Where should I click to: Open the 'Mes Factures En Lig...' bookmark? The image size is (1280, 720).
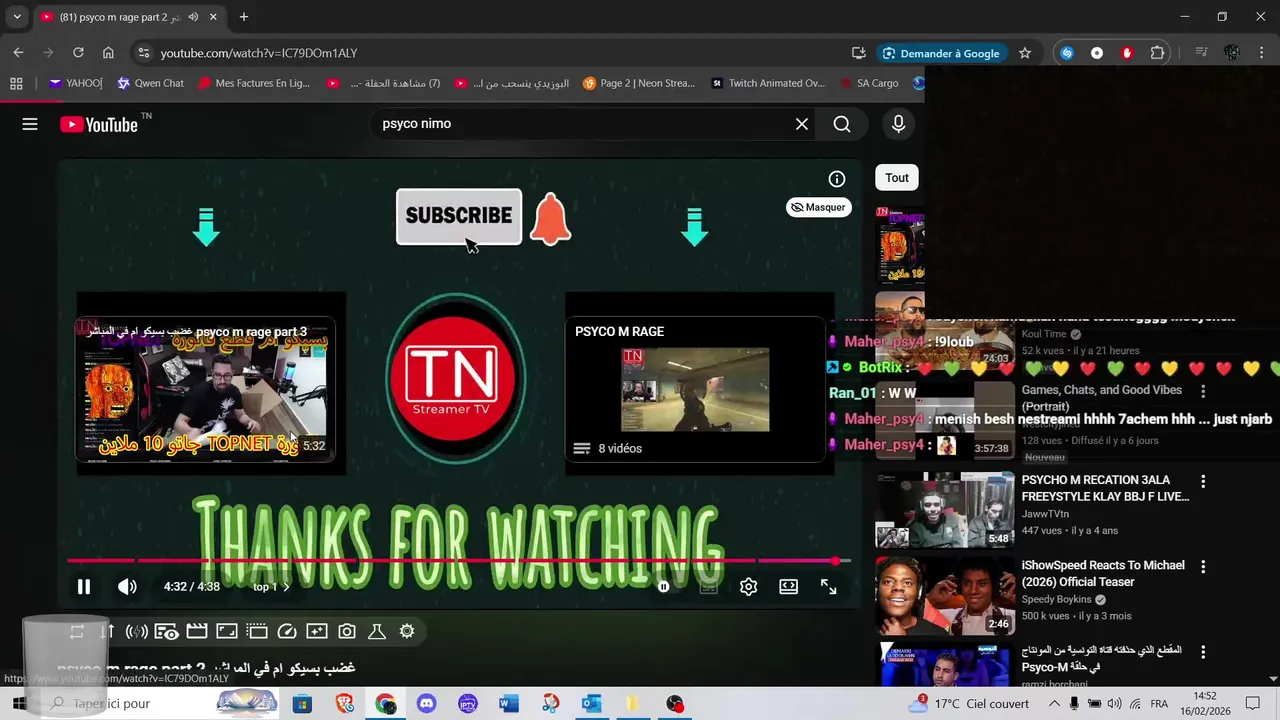click(254, 83)
